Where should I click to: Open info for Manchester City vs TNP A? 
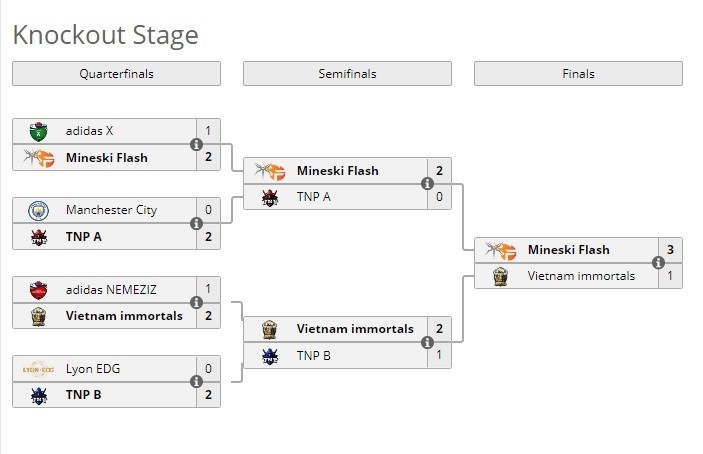(196, 223)
